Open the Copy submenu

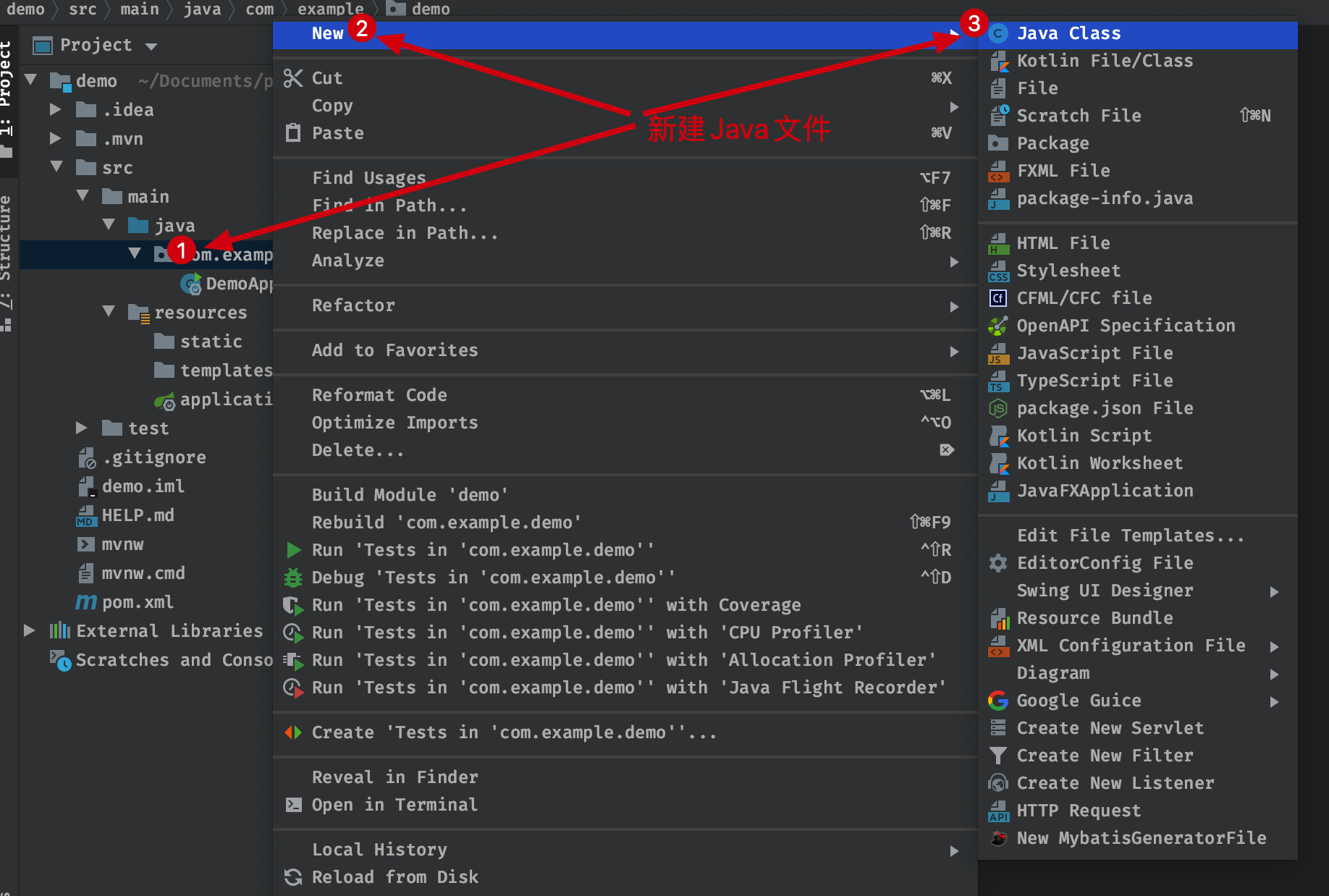coord(625,106)
